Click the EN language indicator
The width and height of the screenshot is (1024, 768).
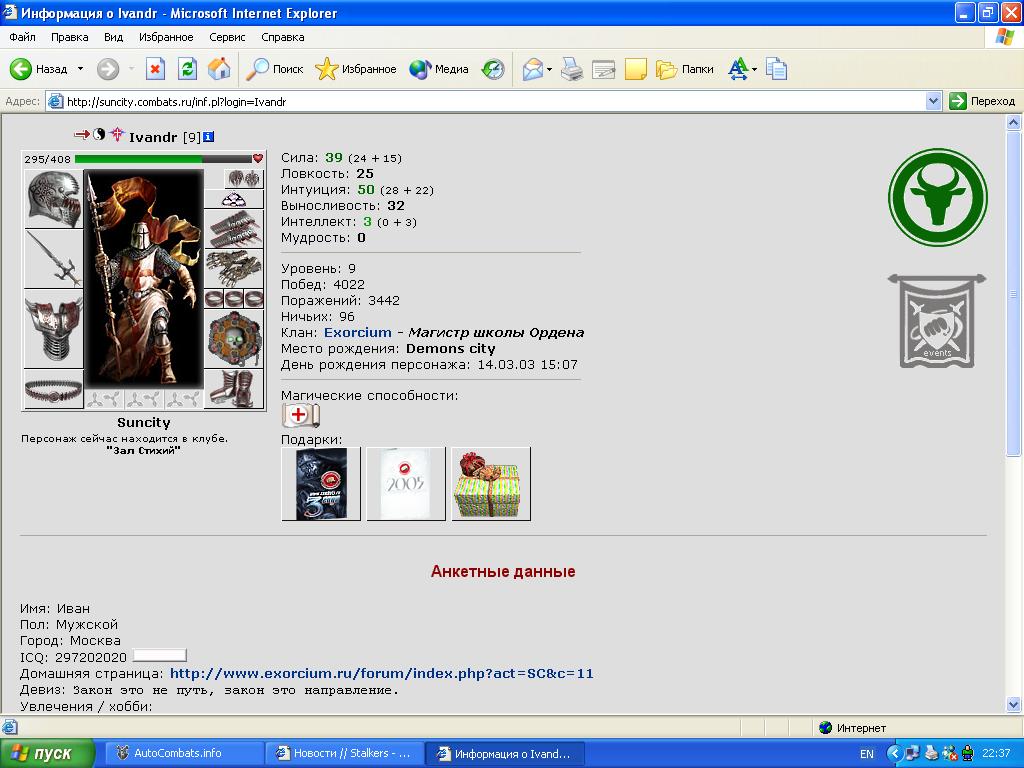pyautogui.click(x=867, y=754)
